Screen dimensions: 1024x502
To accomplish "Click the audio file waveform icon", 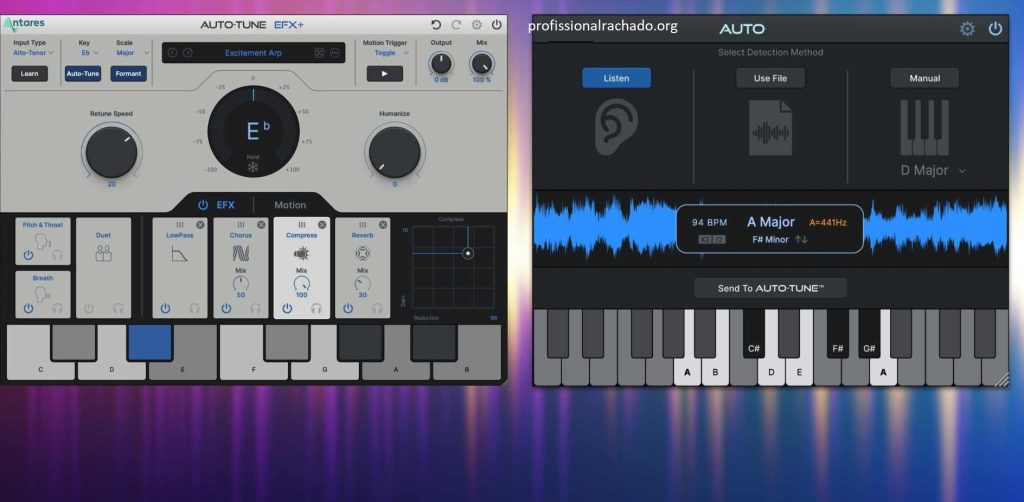I will click(771, 128).
